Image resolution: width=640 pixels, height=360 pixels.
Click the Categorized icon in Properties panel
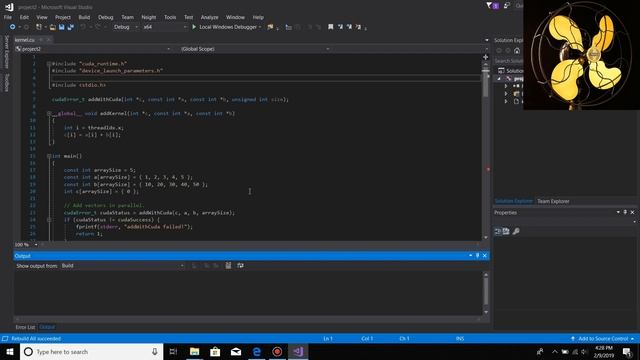(x=498, y=231)
